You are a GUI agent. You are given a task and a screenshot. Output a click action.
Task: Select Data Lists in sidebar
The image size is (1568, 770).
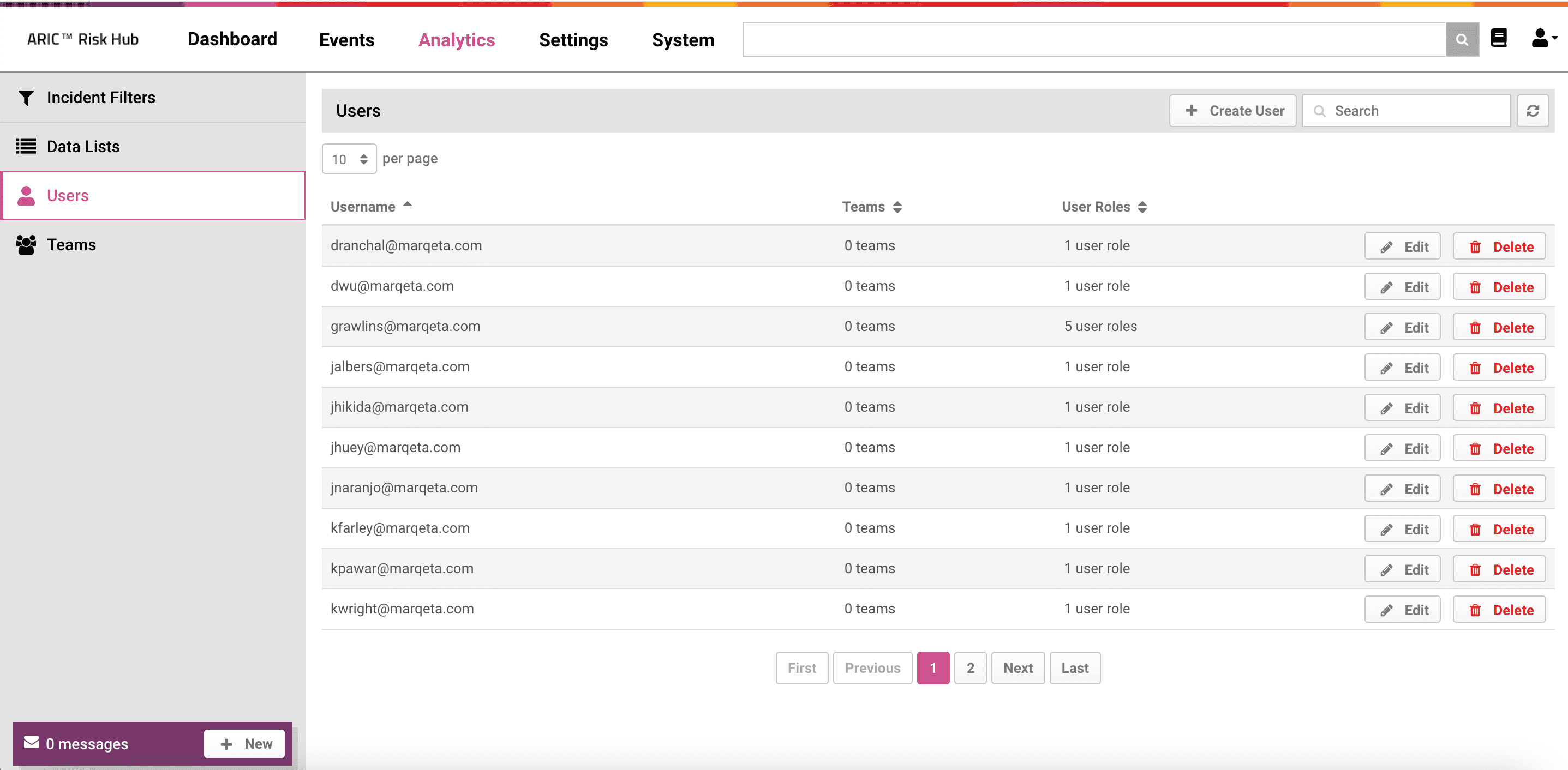153,147
